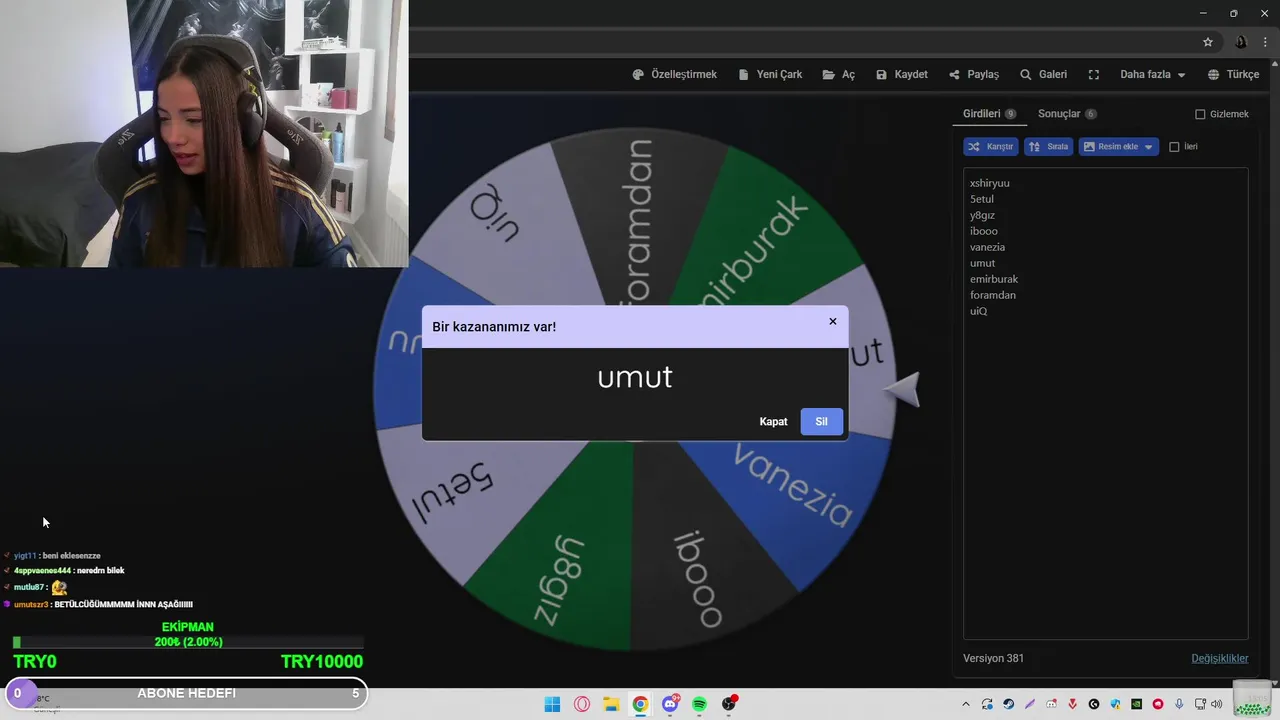Open the Resim ekle dropdown
The width and height of the screenshot is (1280, 720).
(x=1119, y=147)
